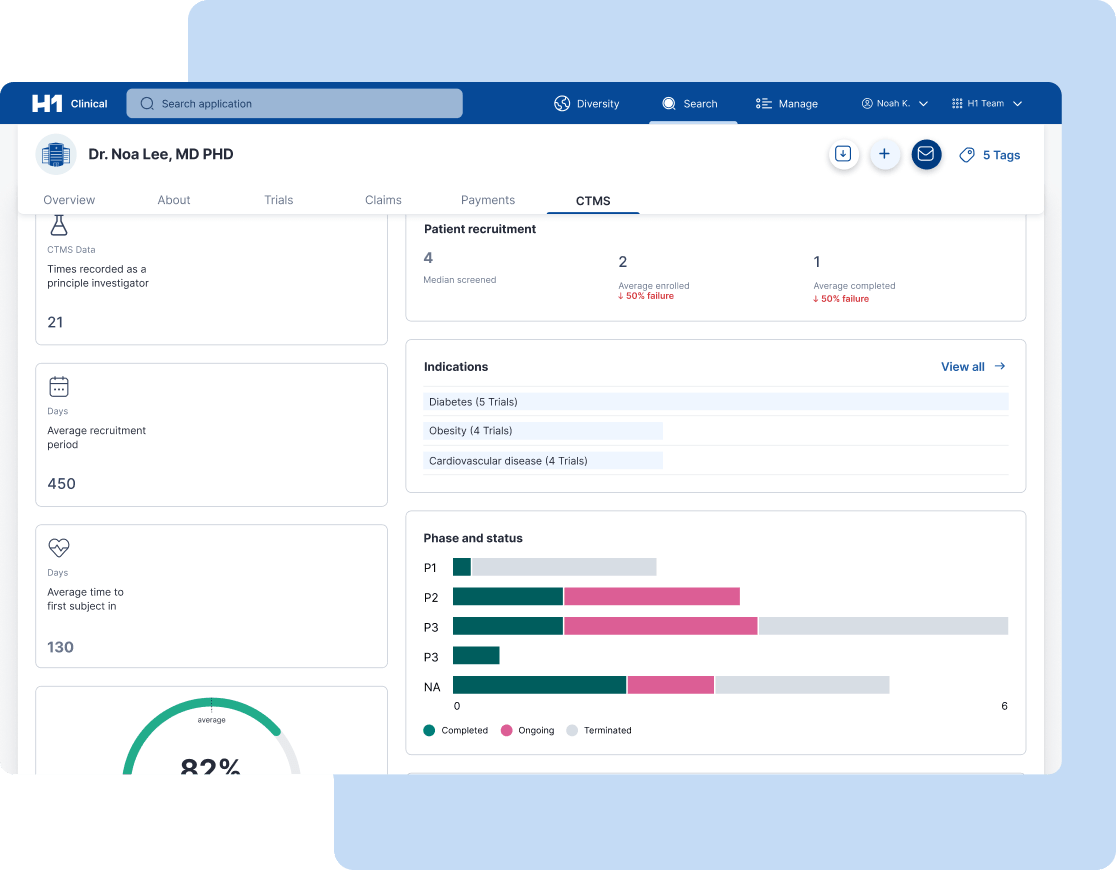Select Diabetes (5 Trials) row
This screenshot has height=870, width=1116.
[716, 402]
